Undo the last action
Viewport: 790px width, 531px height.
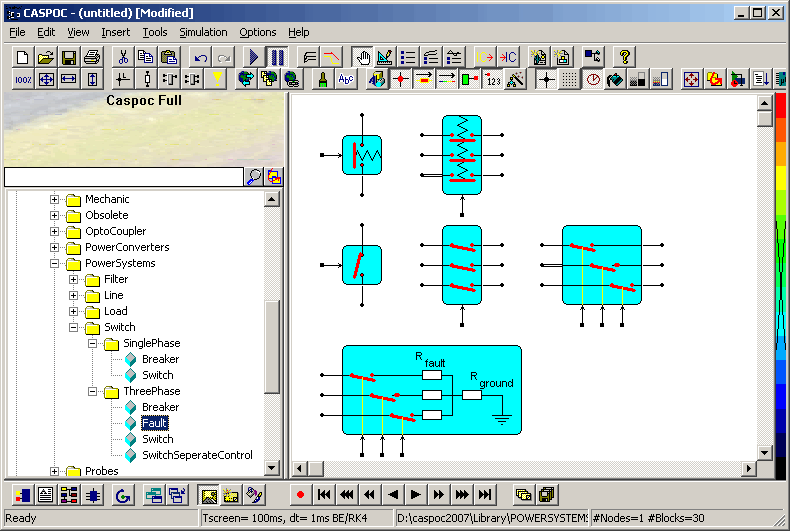tap(201, 57)
